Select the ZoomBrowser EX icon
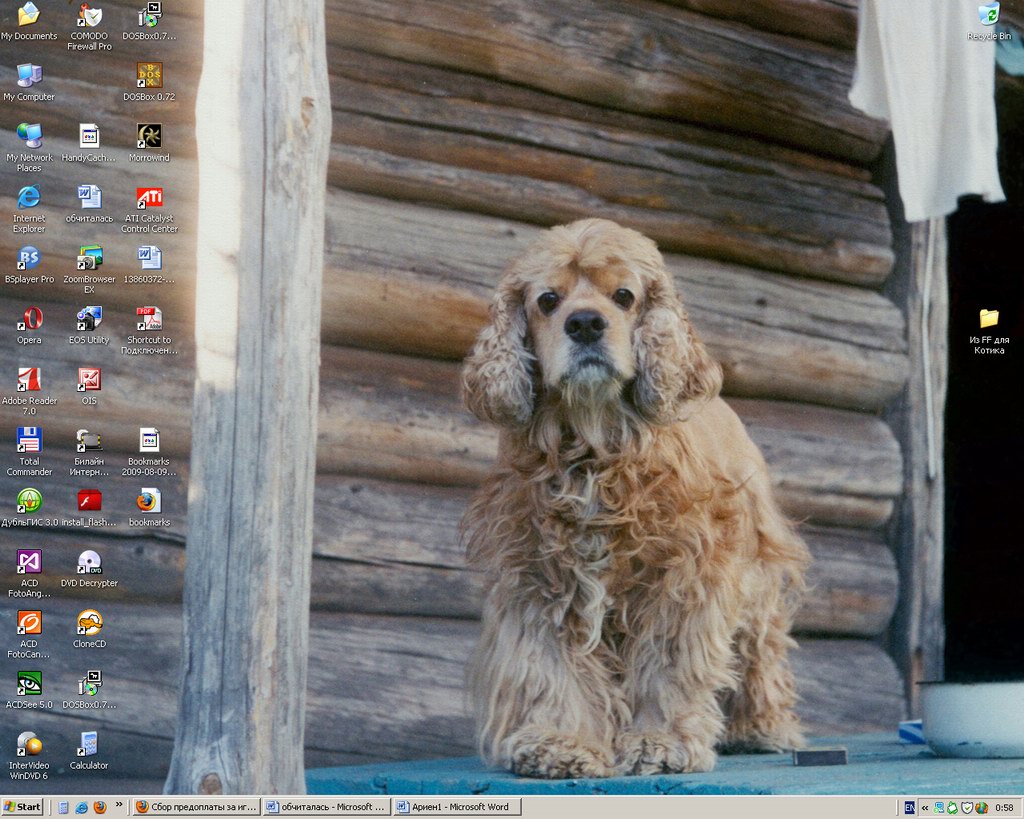This screenshot has height=819, width=1024. 89,270
